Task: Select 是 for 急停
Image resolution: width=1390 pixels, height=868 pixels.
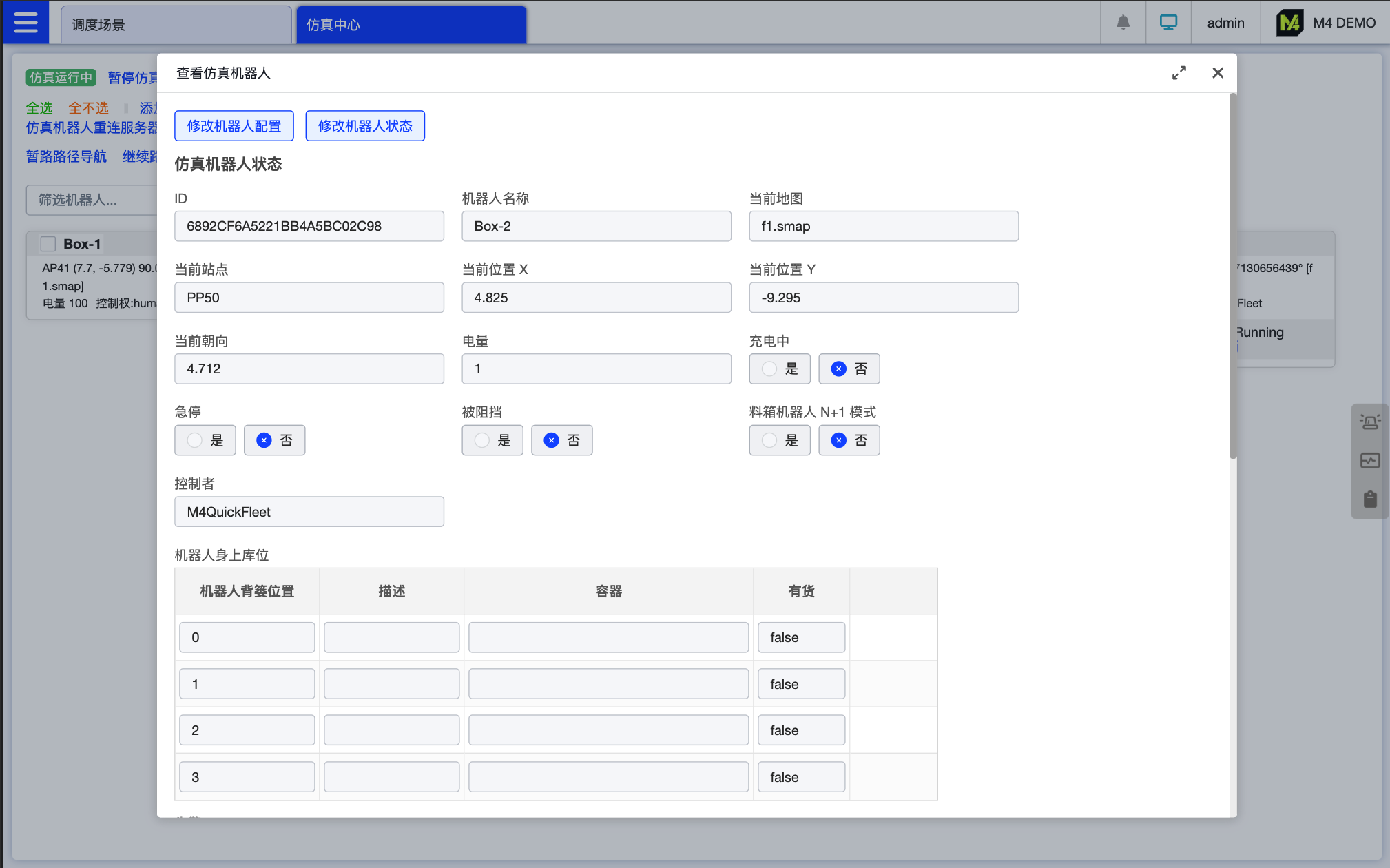Action: (205, 441)
